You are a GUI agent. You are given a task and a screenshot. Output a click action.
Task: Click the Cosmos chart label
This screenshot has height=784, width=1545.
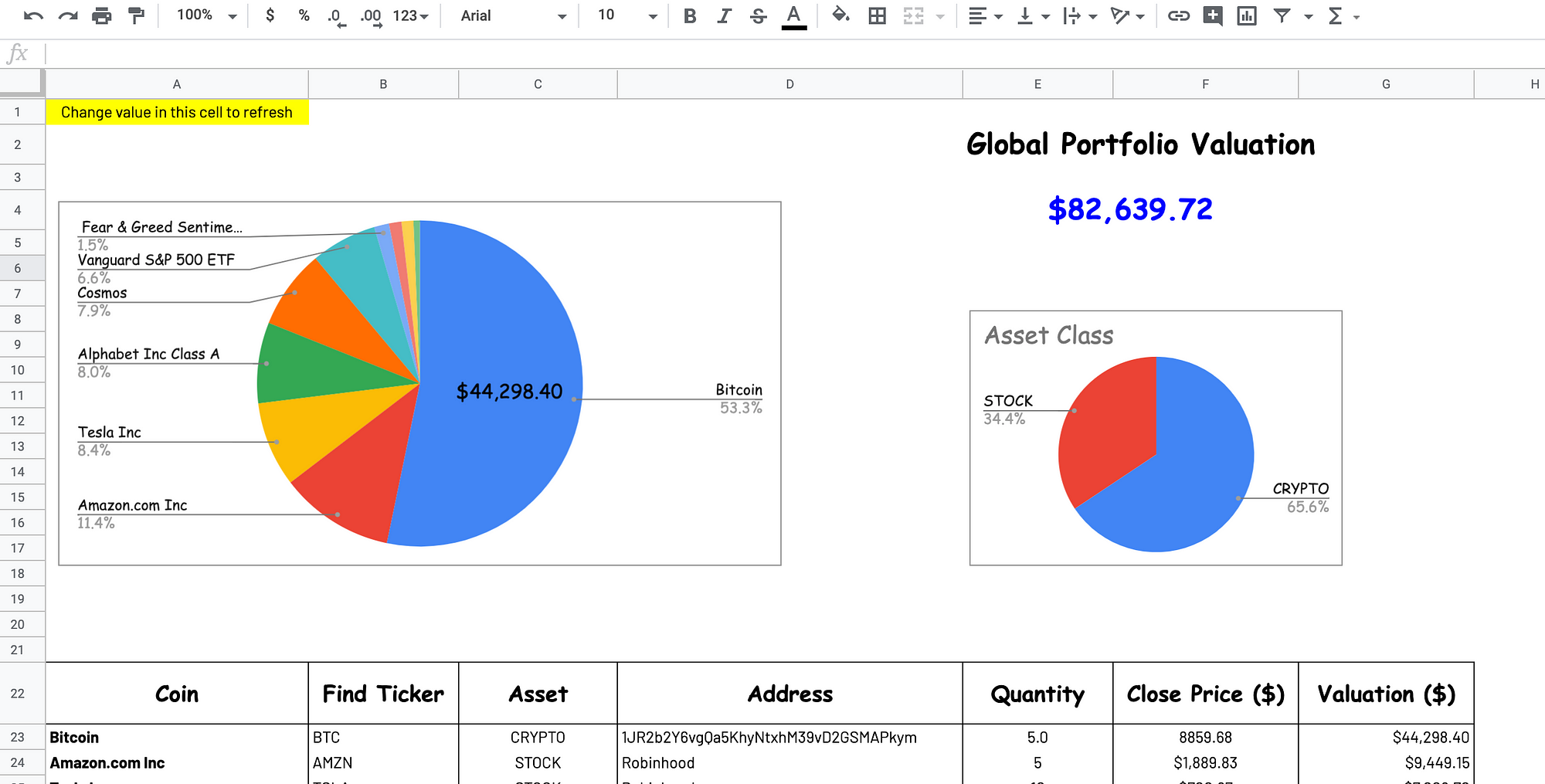click(x=102, y=293)
